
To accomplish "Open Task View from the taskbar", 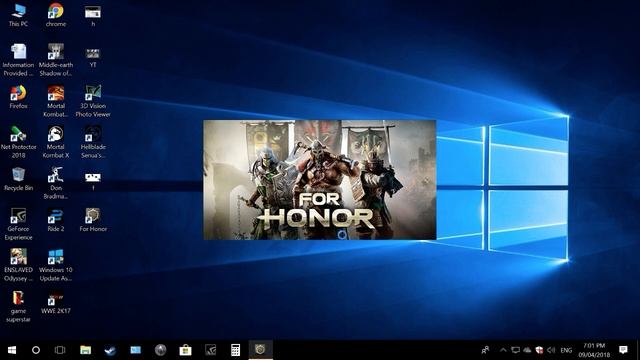I will 60,350.
